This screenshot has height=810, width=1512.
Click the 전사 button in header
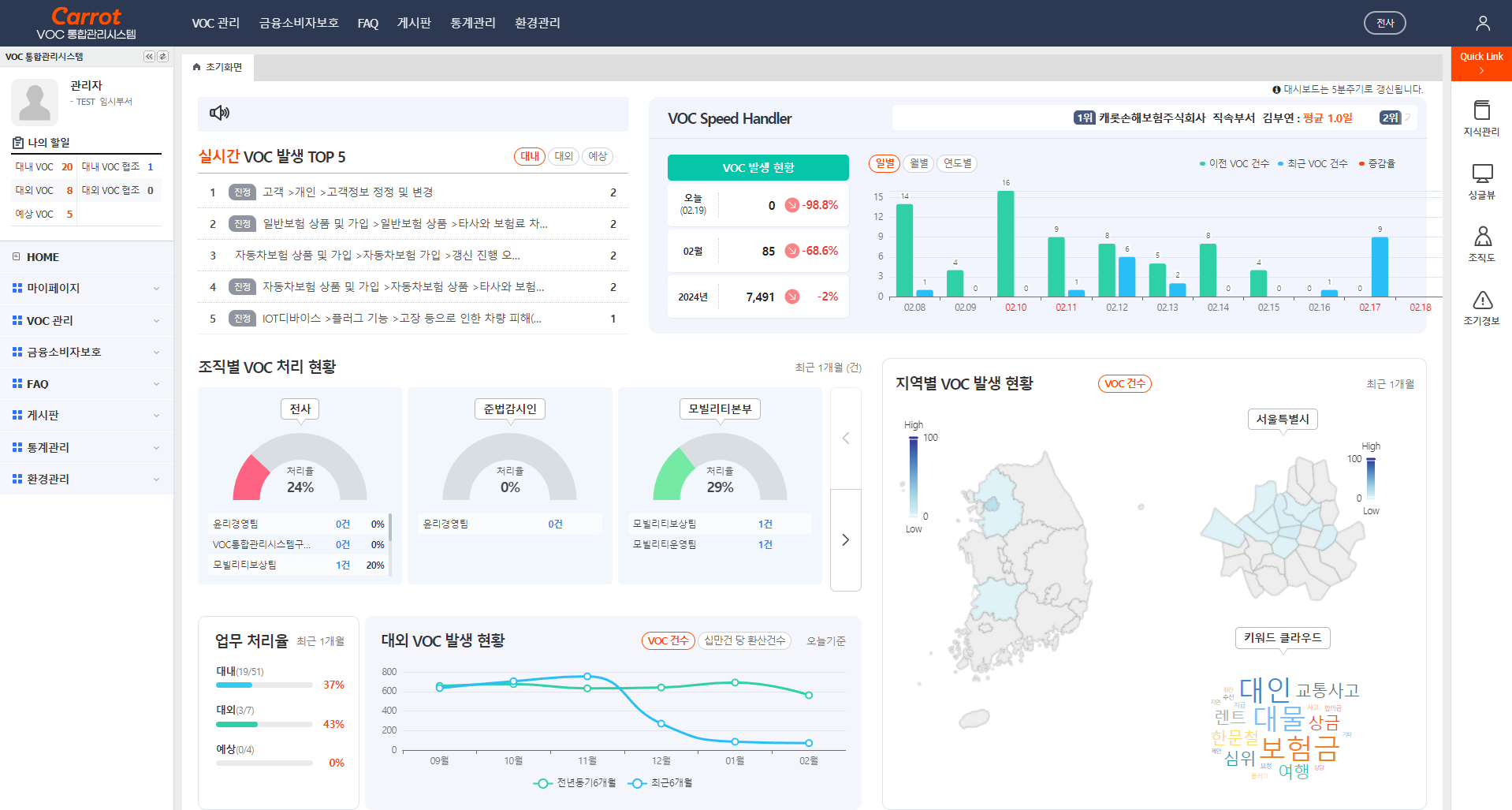pyautogui.click(x=1384, y=23)
